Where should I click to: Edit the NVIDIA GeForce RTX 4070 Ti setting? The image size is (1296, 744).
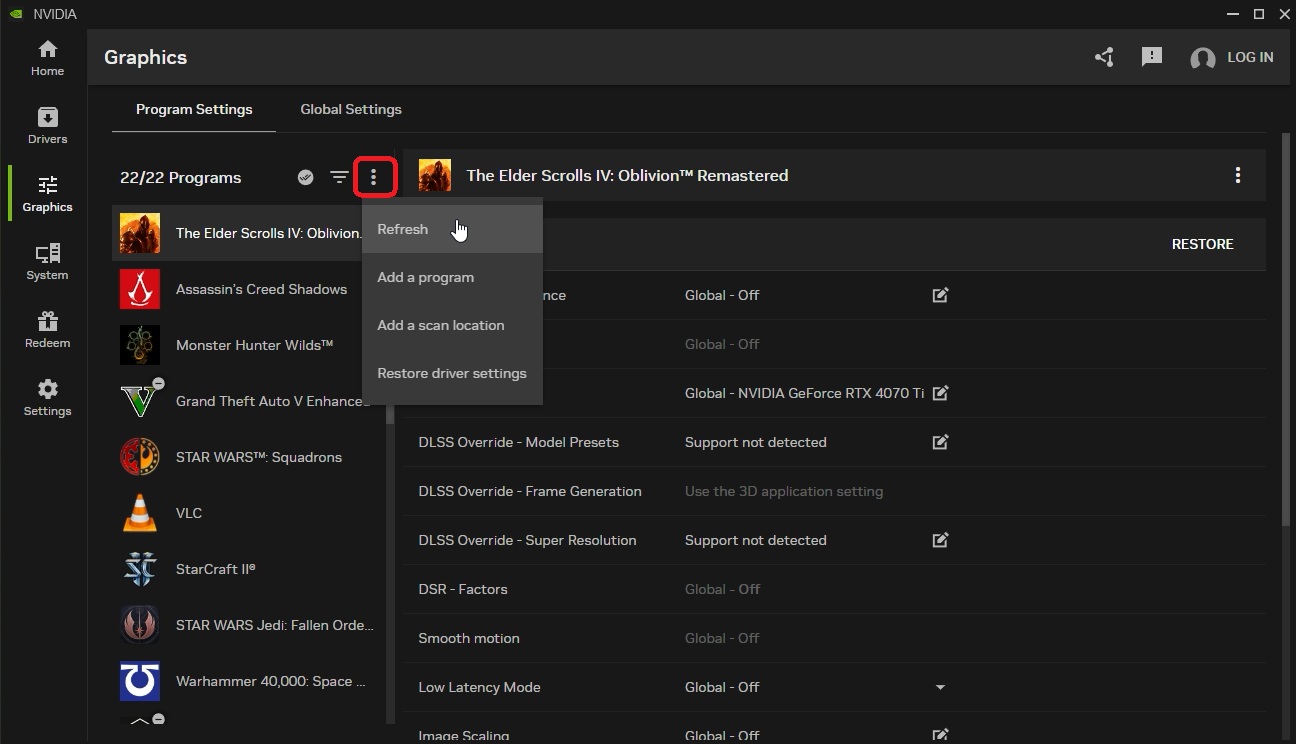coord(940,393)
